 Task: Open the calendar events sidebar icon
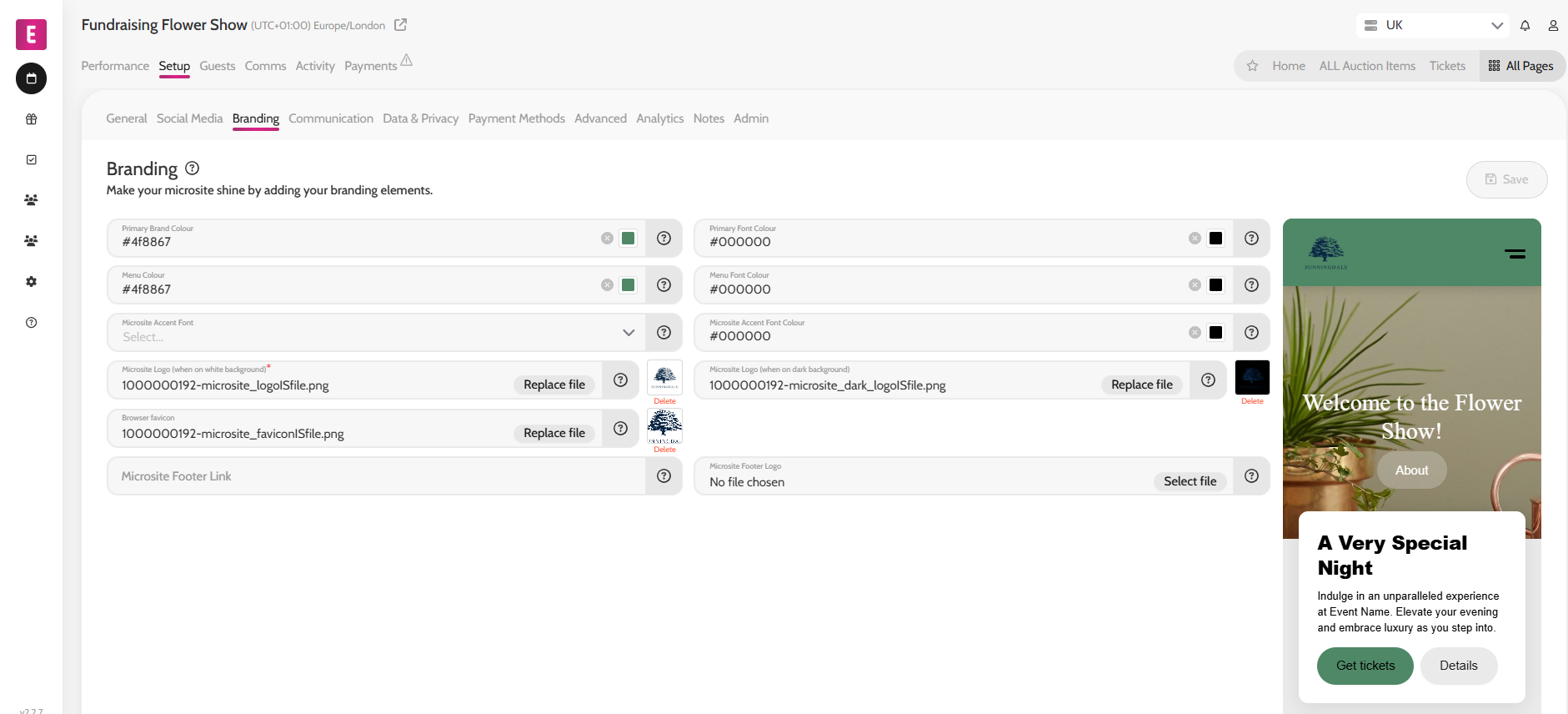pos(31,78)
